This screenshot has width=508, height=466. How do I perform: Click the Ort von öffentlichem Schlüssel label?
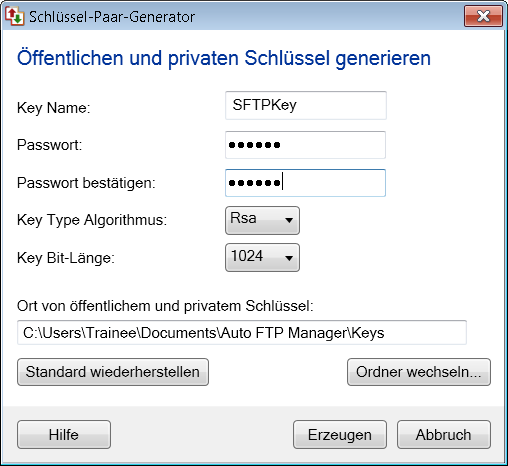click(165, 306)
